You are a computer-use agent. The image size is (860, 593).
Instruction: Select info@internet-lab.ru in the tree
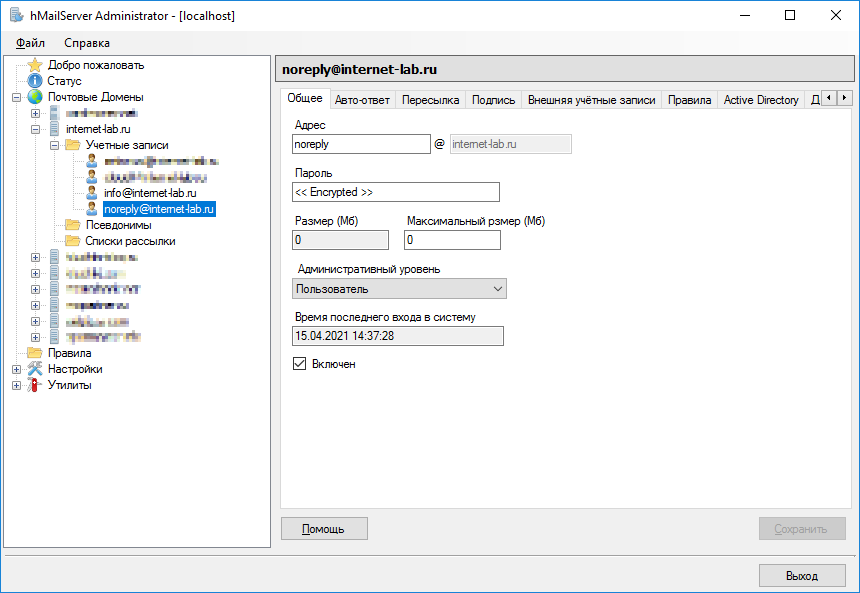[150, 193]
